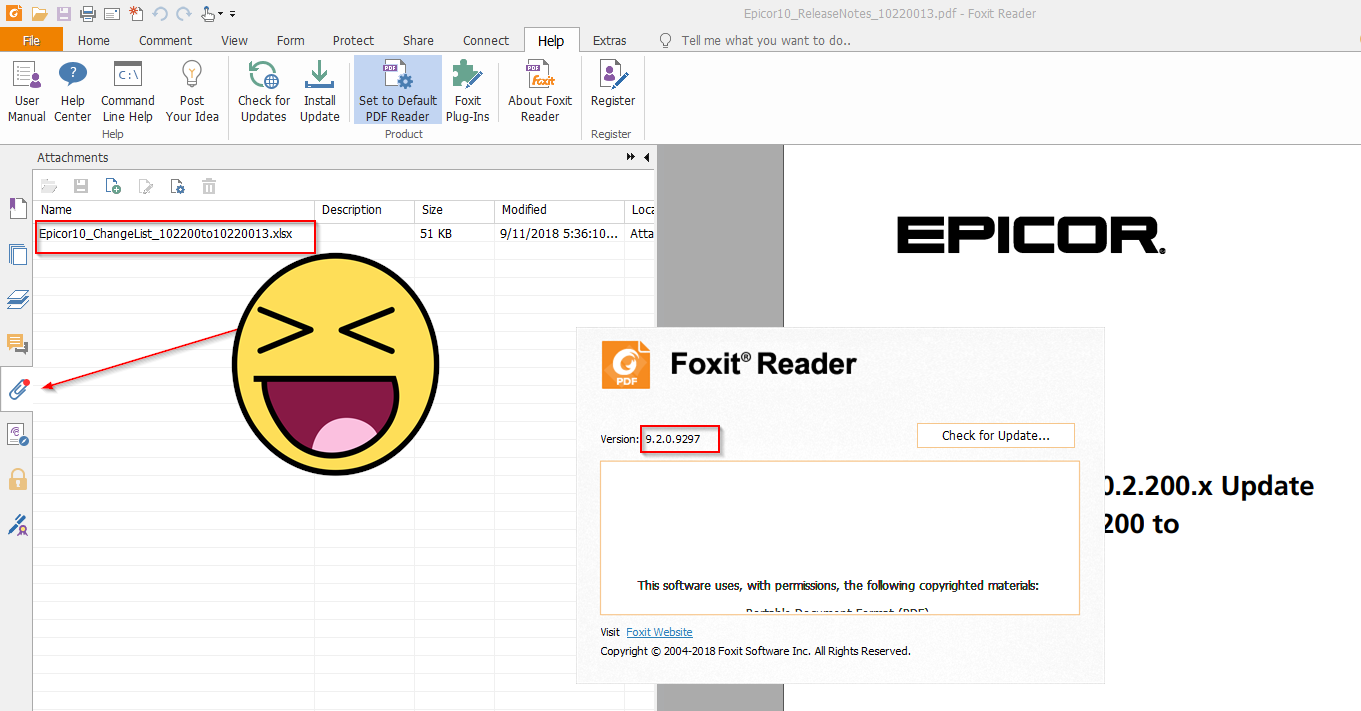
Task: Open the Comments side panel
Action: click(17, 345)
